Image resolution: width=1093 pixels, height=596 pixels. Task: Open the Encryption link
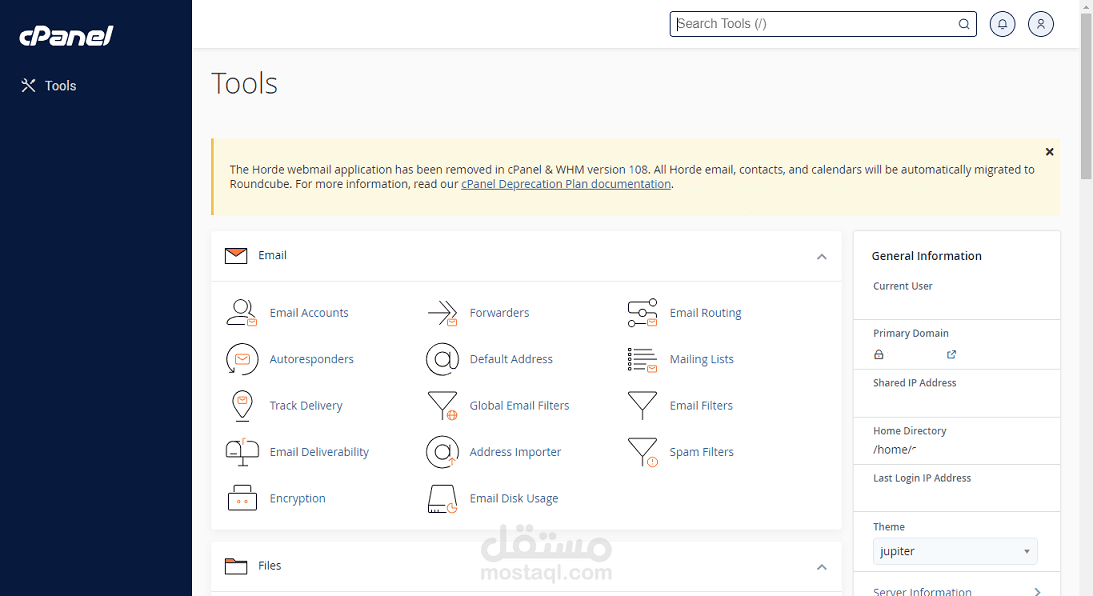point(298,498)
